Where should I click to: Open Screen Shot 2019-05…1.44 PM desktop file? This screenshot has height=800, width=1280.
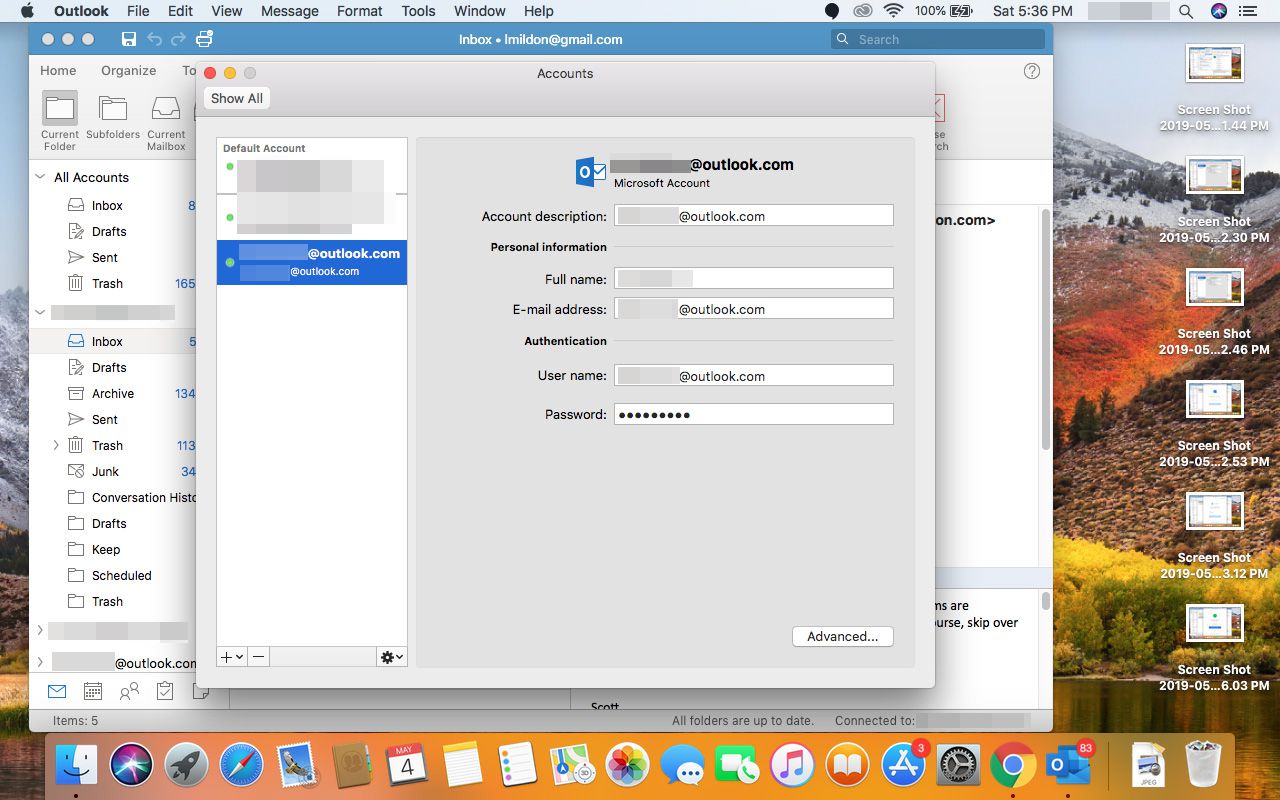(x=1214, y=88)
